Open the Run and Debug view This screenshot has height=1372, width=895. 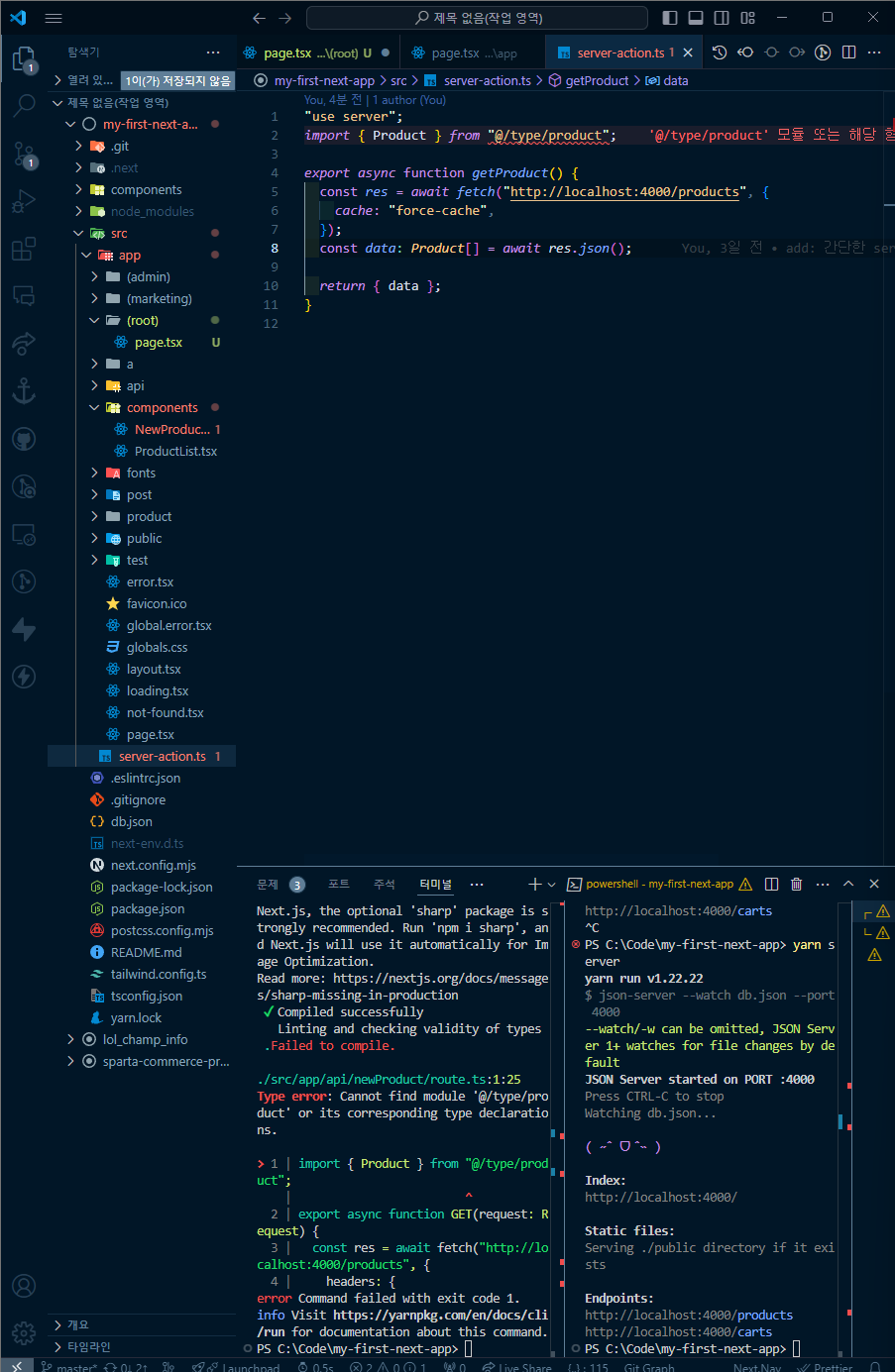pyautogui.click(x=24, y=201)
